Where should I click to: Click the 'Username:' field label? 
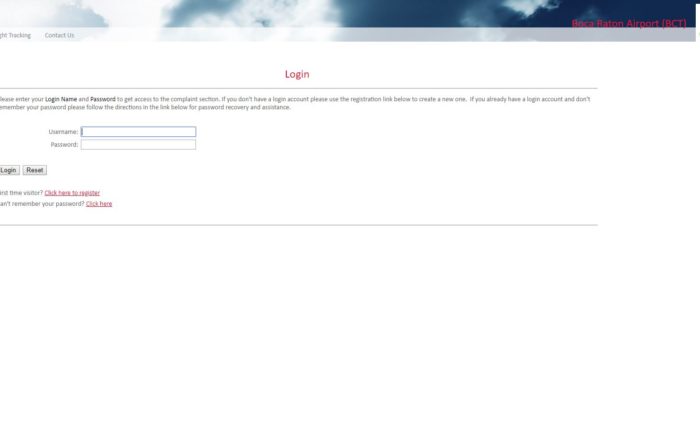(63, 132)
